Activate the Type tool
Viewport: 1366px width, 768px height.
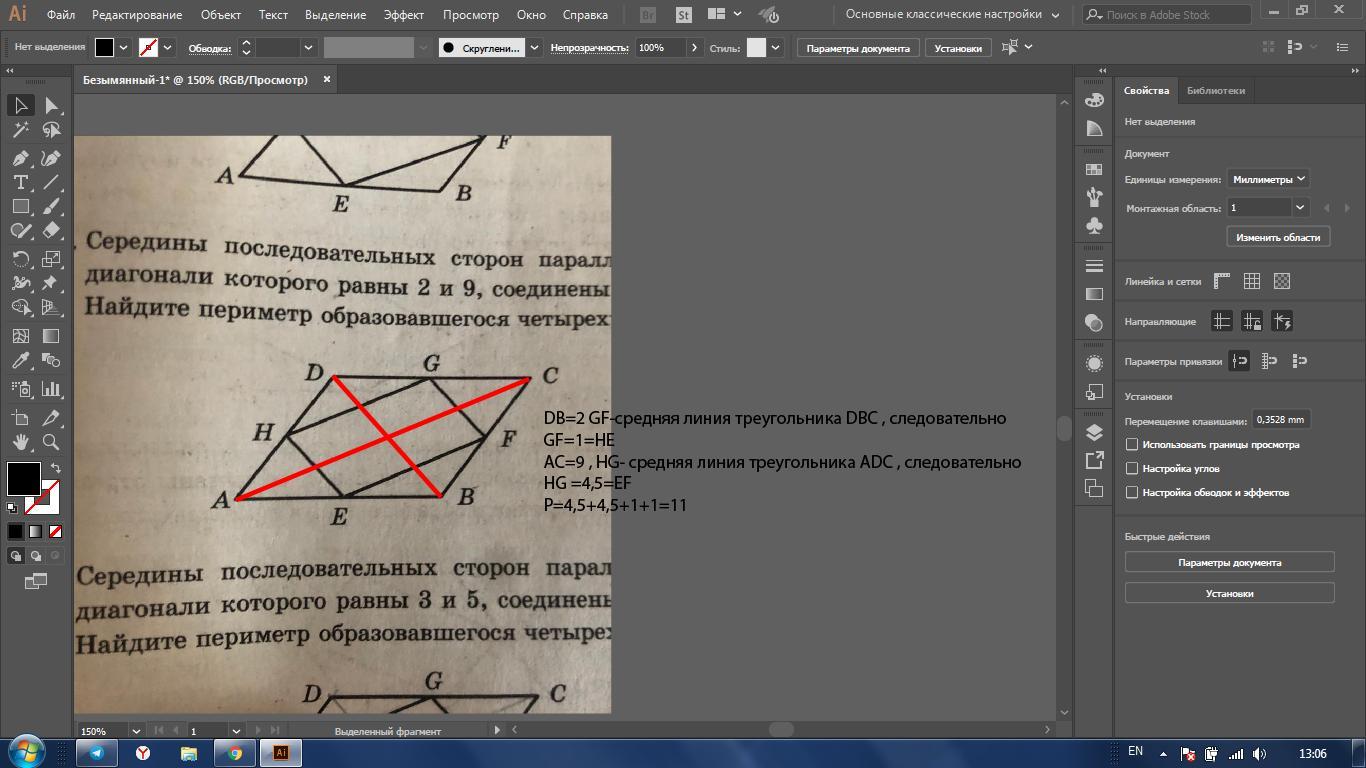point(20,182)
